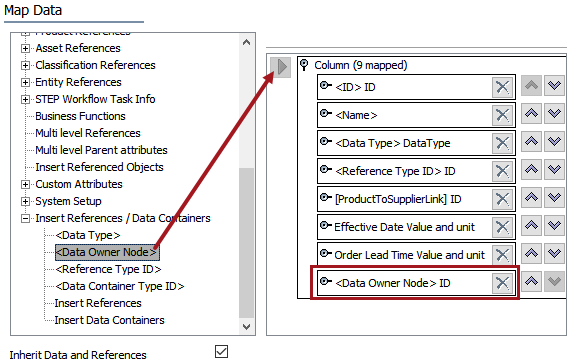Remove the <ID> ID mapped column
This screenshot has width=572, height=363.
502,87
